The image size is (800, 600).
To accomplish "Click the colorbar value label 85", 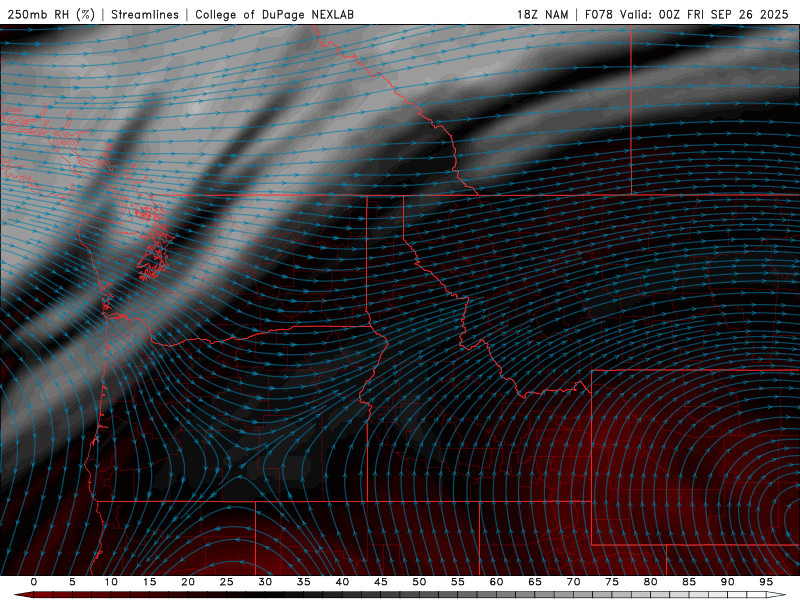I will (689, 582).
